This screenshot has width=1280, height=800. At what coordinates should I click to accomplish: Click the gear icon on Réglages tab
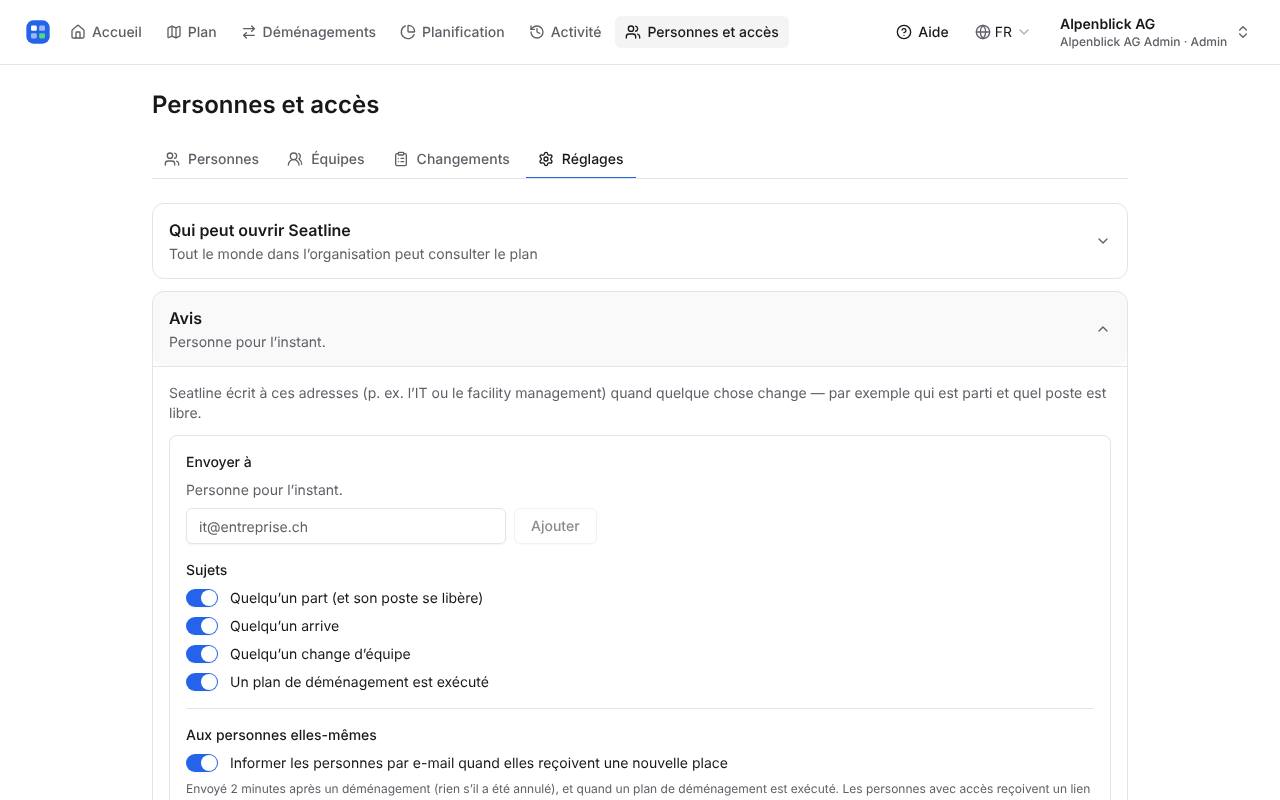546,159
